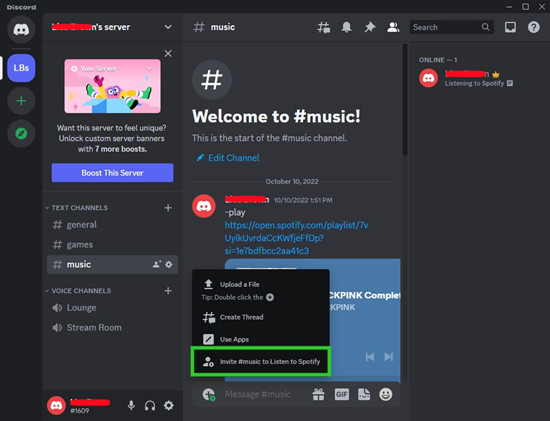Close the server boost banner
The image size is (550, 421).
[x=168, y=53]
